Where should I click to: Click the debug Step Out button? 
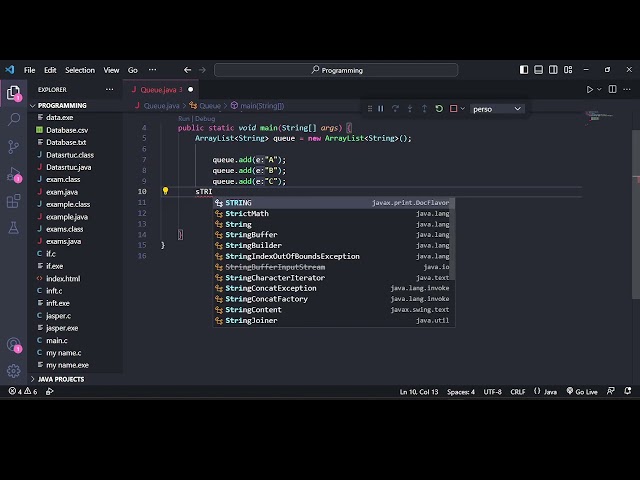tap(424, 109)
